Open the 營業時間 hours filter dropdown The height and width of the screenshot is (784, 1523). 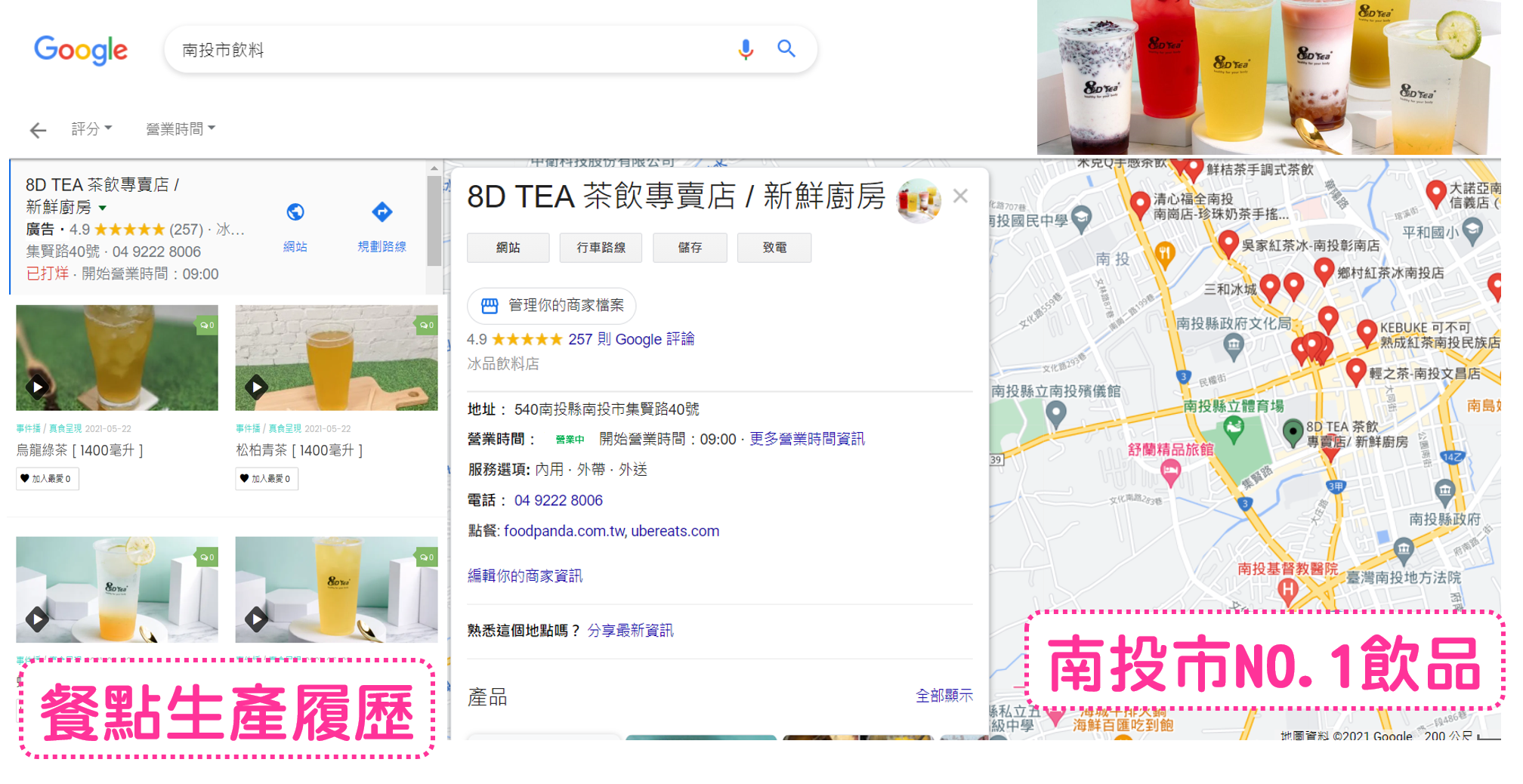click(x=181, y=129)
